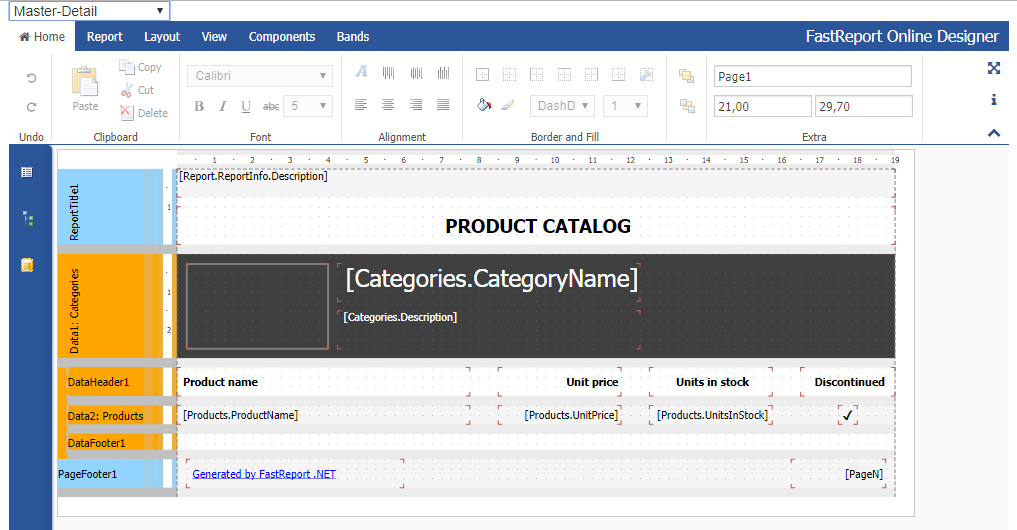The height and width of the screenshot is (530, 1017).
Task: Toggle the right border
Action: click(x=592, y=75)
